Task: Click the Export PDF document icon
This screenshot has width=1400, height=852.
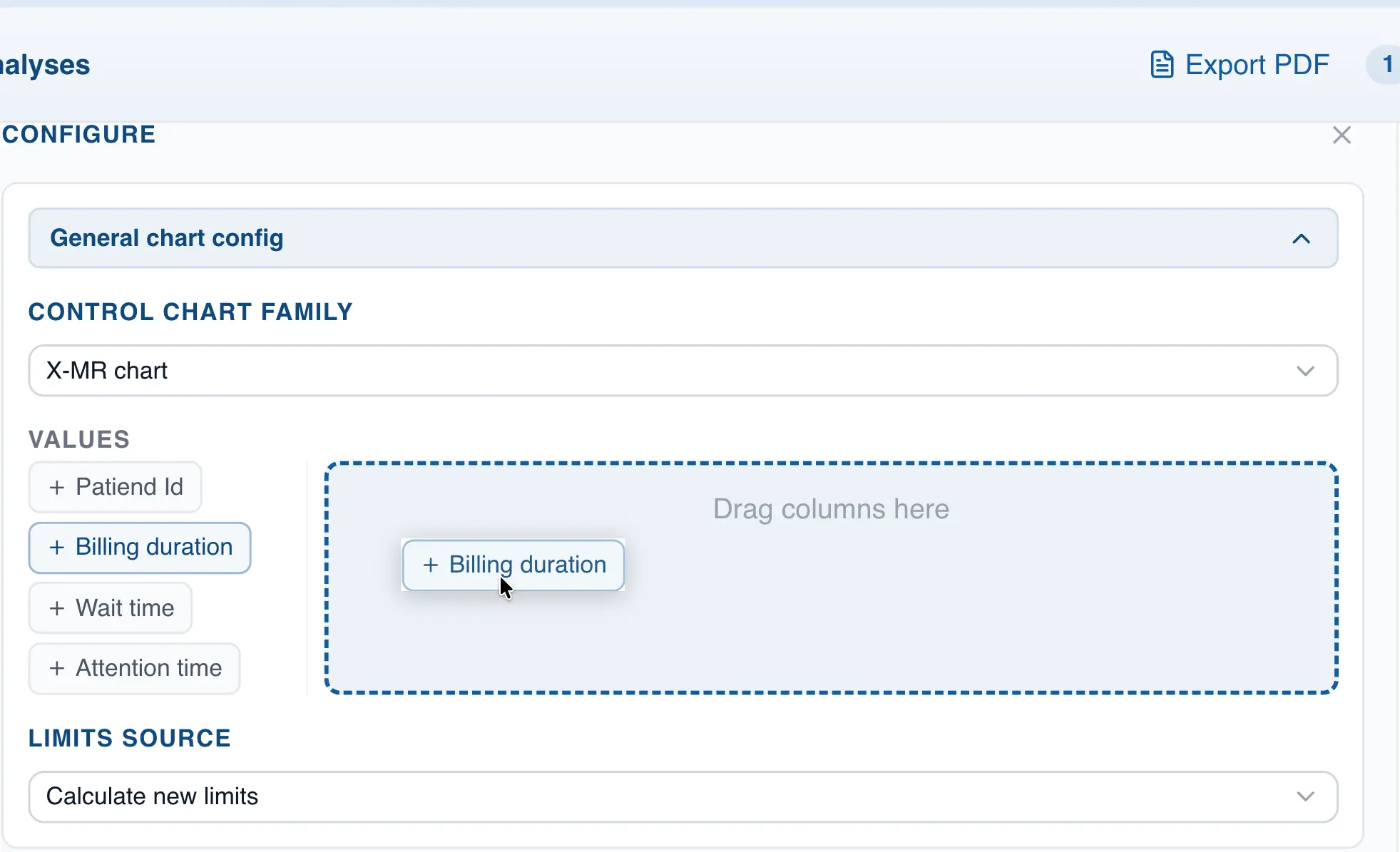Action: click(1163, 64)
